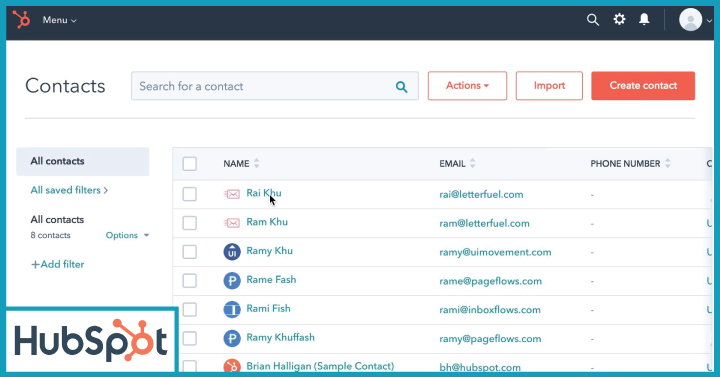Open the Actions dropdown button
720x377 pixels.
[467, 85]
